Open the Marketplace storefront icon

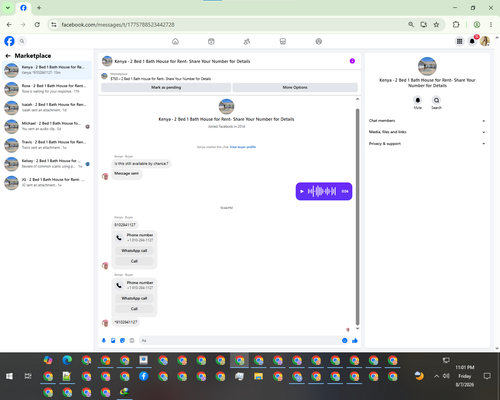pos(283,41)
